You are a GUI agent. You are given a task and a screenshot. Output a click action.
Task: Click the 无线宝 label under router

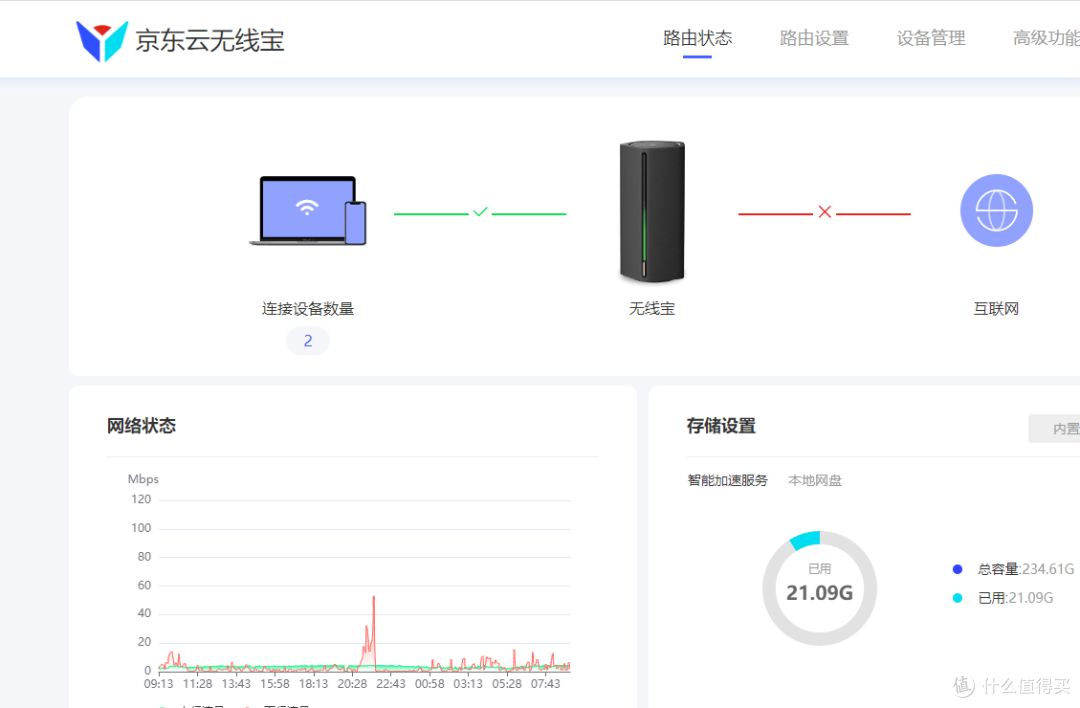point(652,309)
